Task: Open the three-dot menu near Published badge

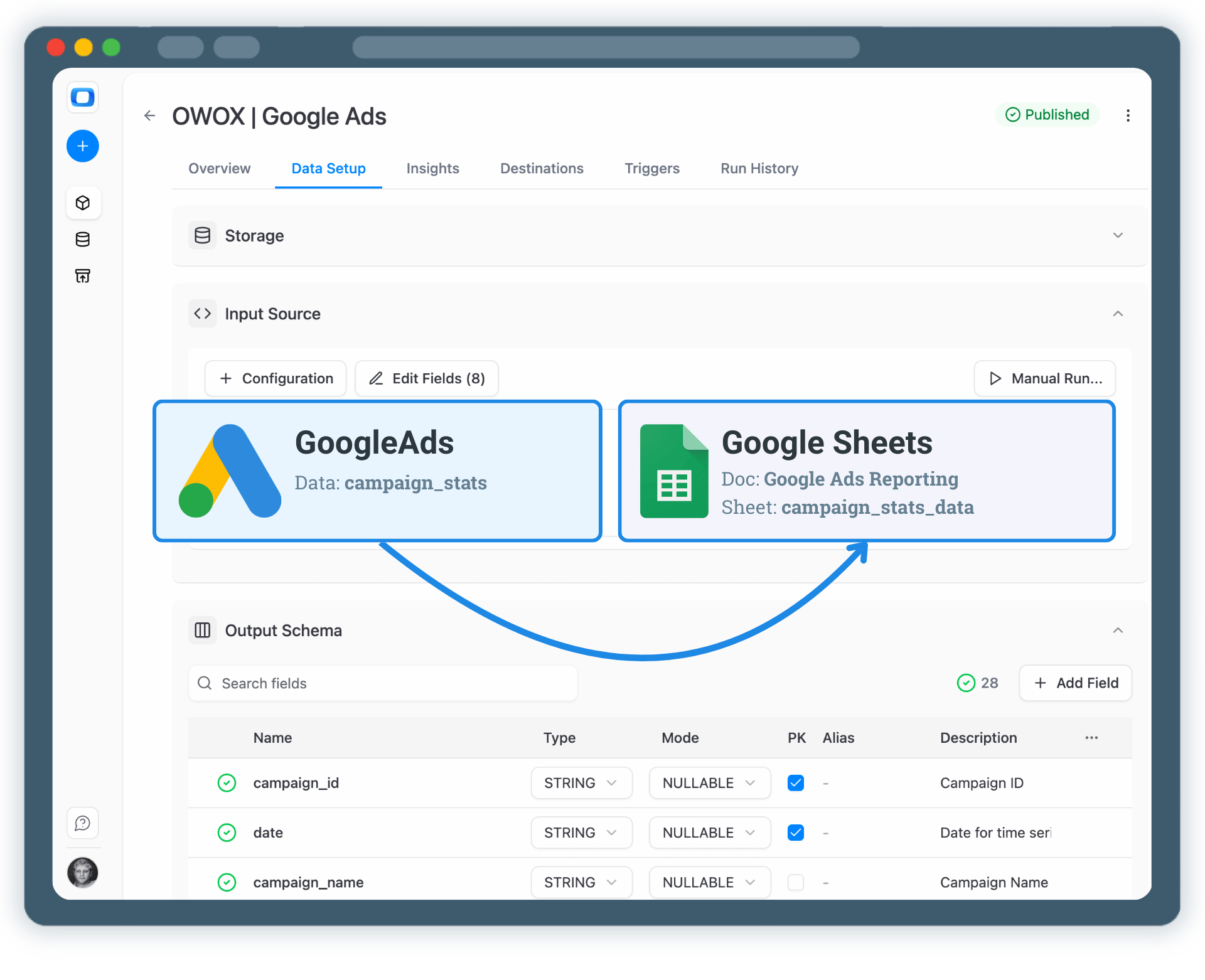Action: point(1128,115)
